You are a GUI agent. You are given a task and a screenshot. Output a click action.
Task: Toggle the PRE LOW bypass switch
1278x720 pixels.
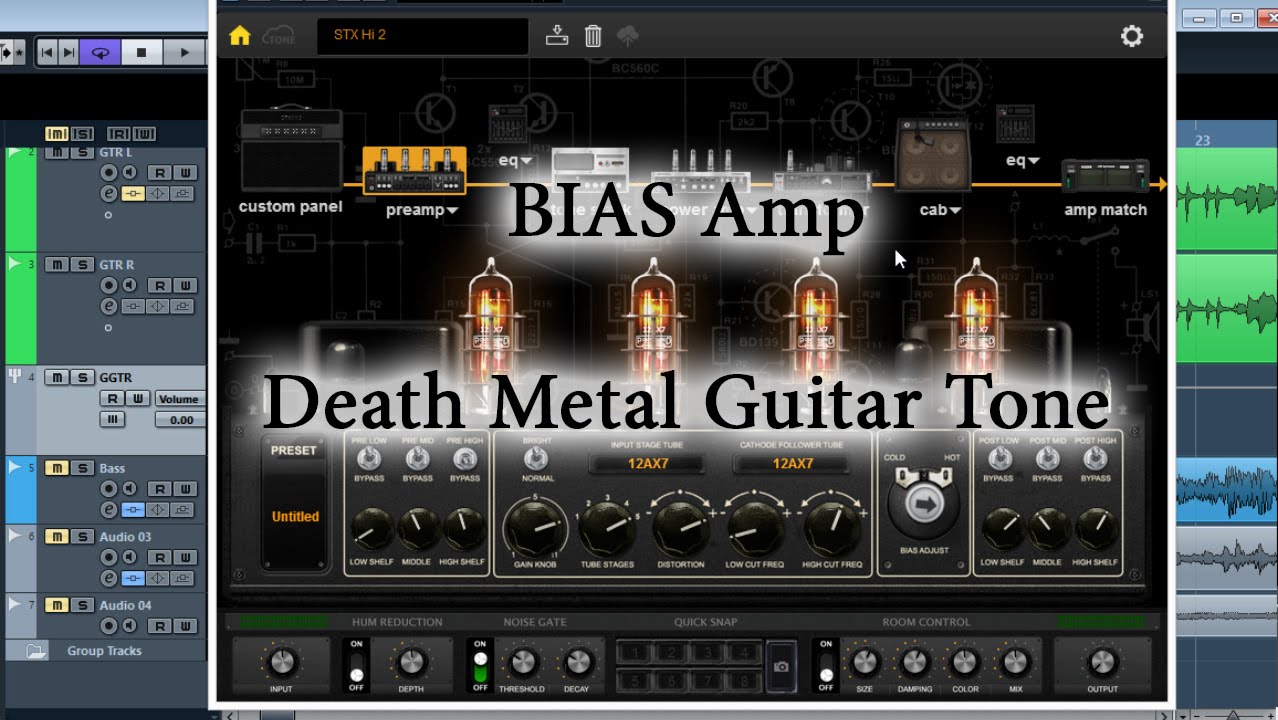[x=369, y=459]
